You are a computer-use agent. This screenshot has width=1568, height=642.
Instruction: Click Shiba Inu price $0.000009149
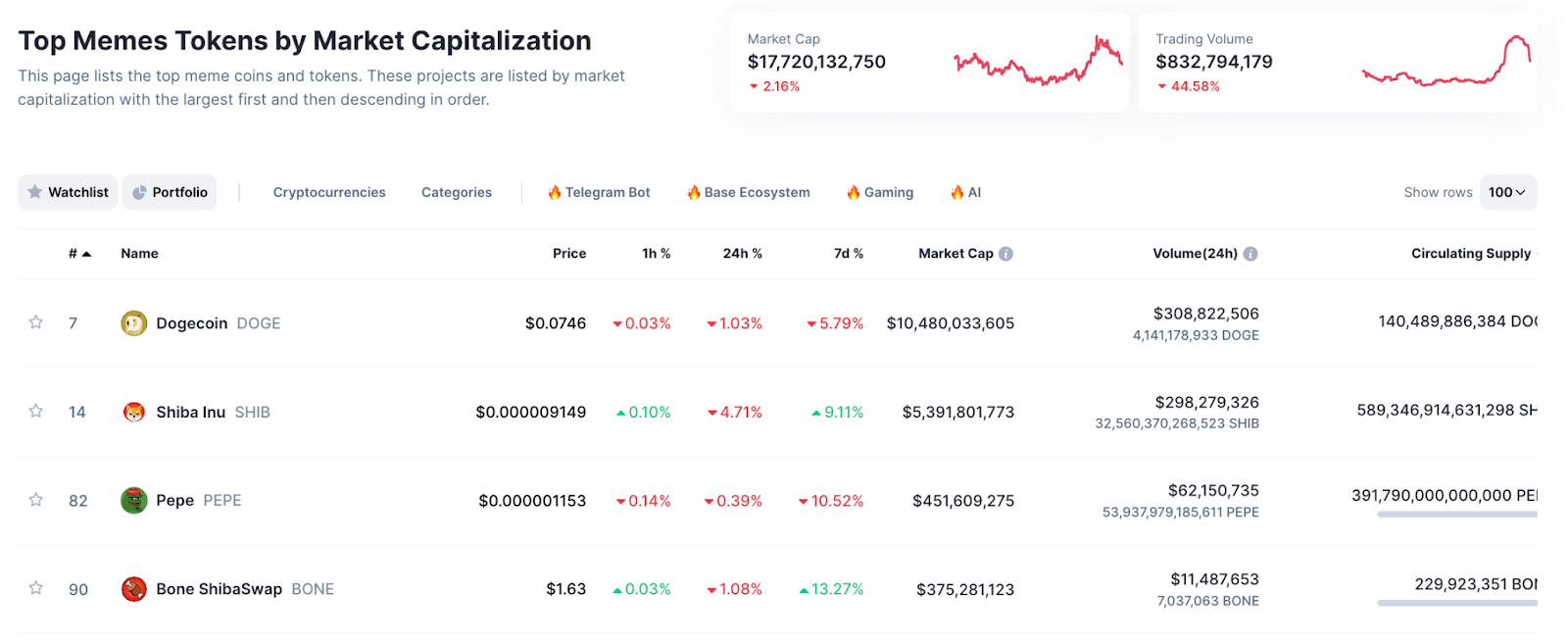coord(531,412)
